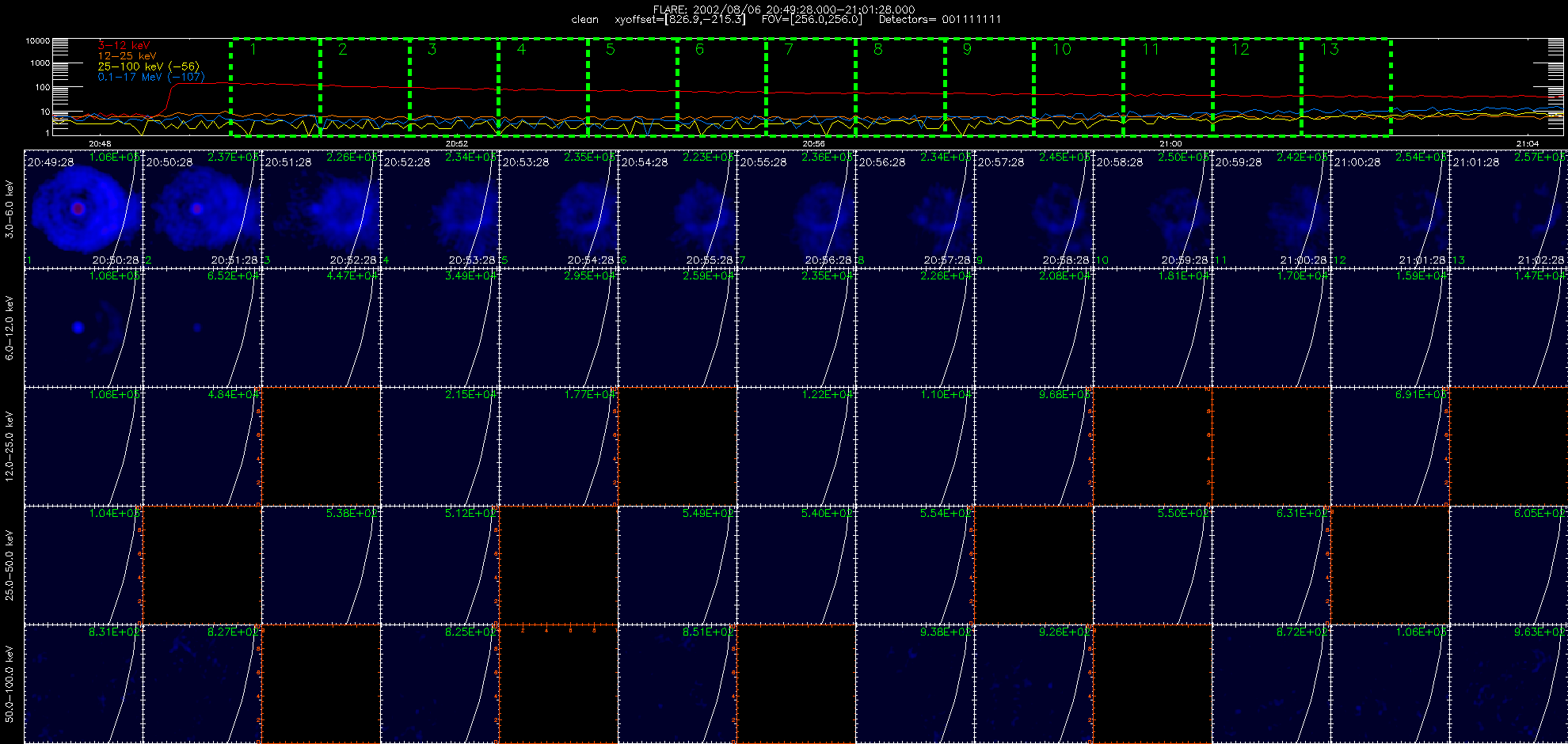This screenshot has height=744, width=1568.
Task: Select time interval 12 in the light curve
Action: click(x=1258, y=87)
